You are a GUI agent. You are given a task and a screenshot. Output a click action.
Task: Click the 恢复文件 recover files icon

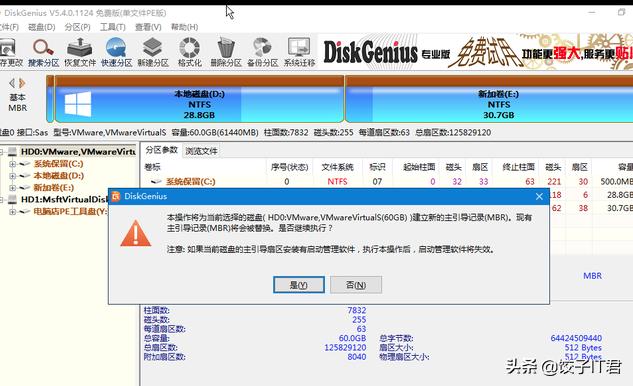pos(80,48)
